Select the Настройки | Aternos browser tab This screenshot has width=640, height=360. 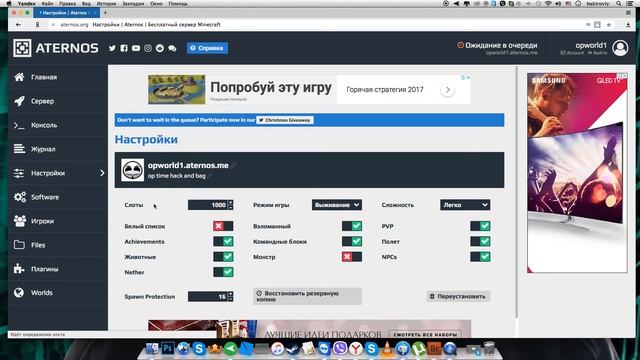pyautogui.click(x=67, y=13)
